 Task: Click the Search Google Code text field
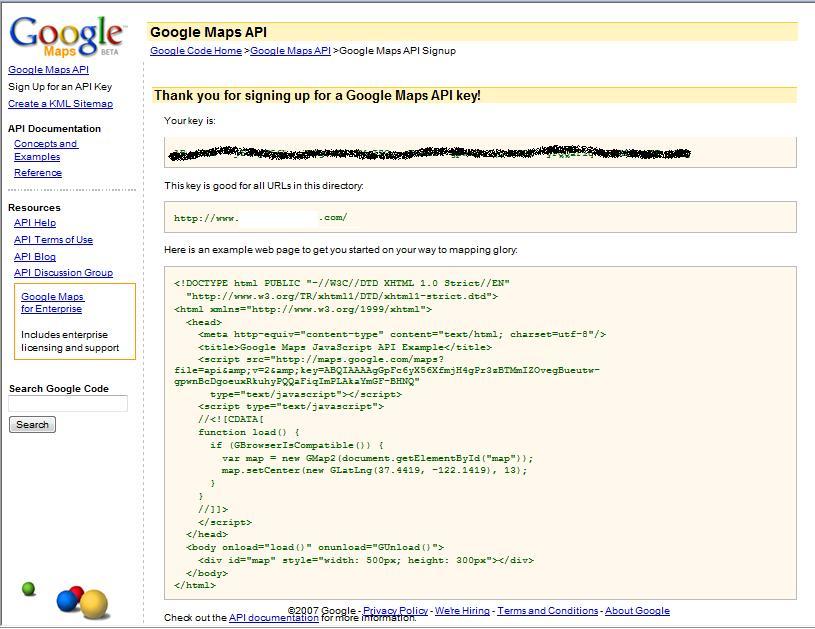(68, 404)
